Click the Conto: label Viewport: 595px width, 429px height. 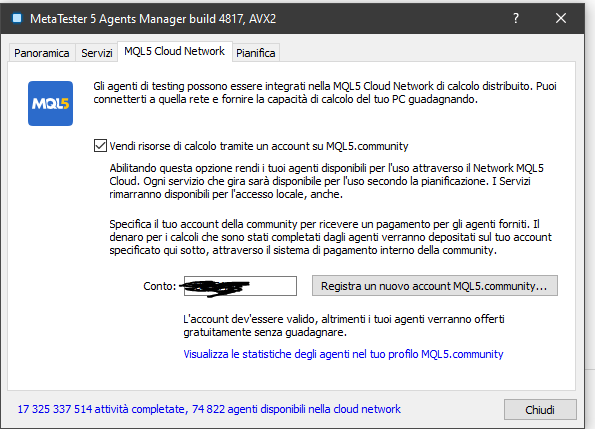coord(160,286)
